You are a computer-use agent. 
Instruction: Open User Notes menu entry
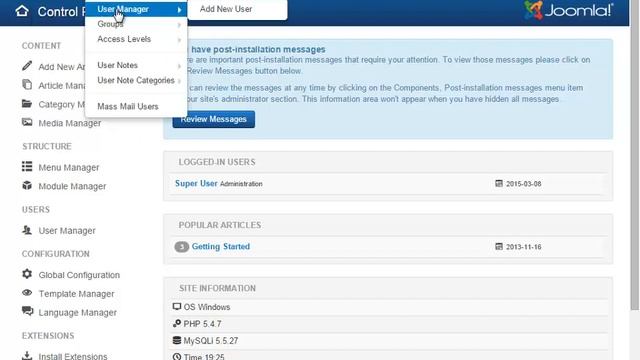tap(136, 65)
